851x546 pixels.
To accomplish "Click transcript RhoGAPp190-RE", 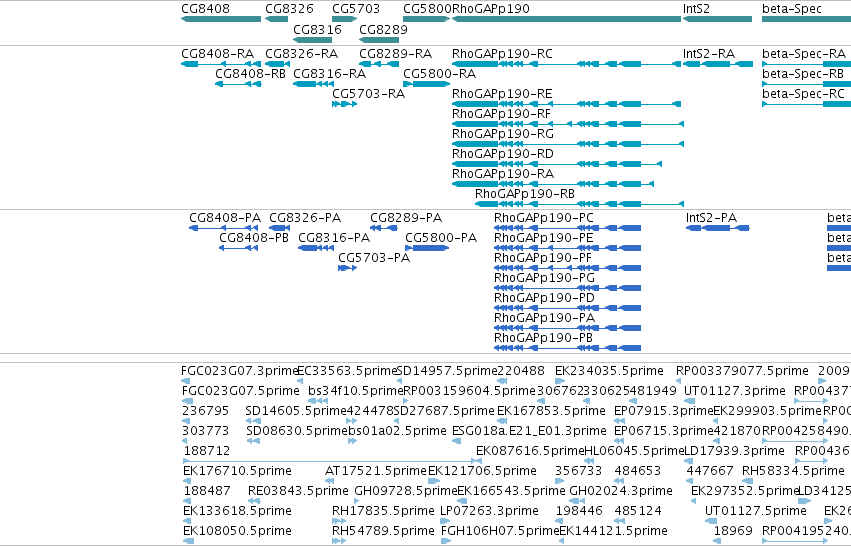I will pyautogui.click(x=566, y=104).
